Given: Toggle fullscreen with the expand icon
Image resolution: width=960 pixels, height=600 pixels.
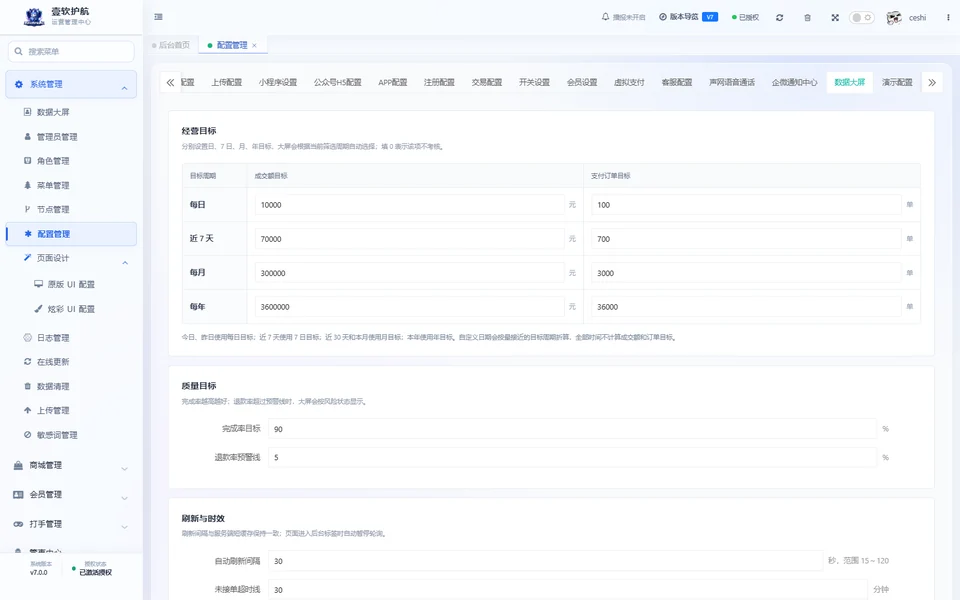Looking at the screenshot, I should pyautogui.click(x=835, y=18).
